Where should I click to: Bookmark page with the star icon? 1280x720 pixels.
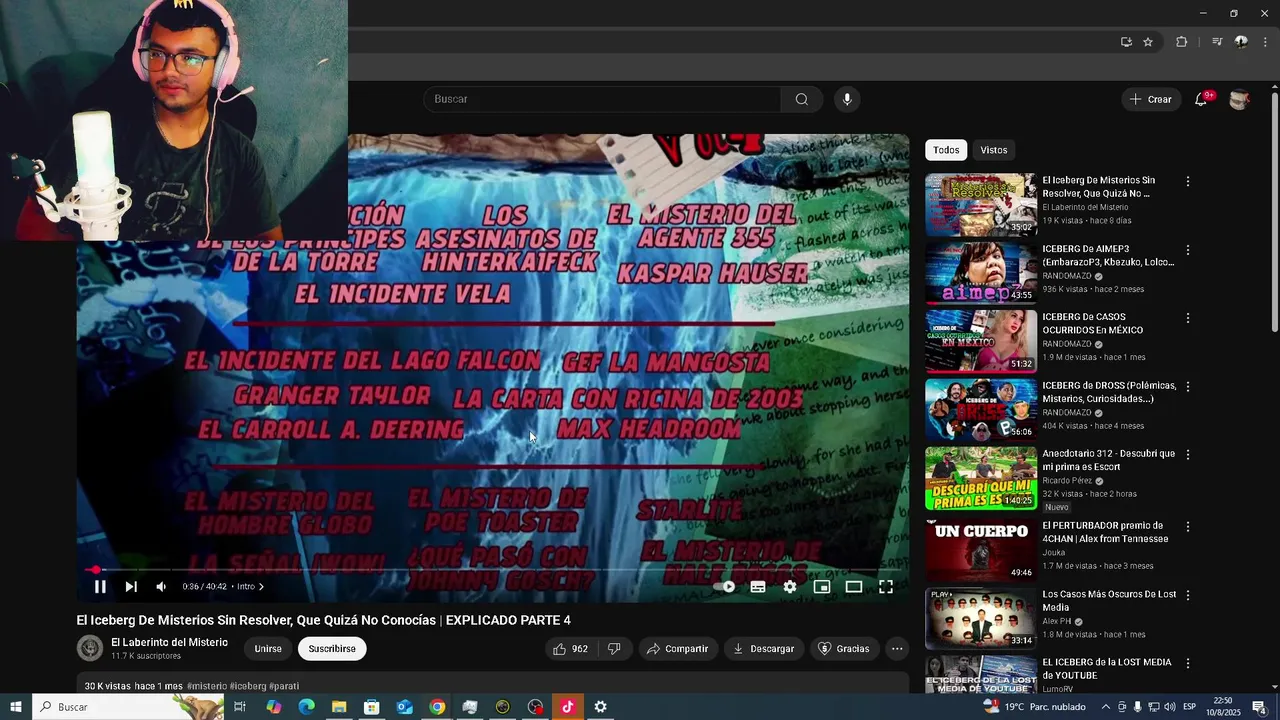1148,42
